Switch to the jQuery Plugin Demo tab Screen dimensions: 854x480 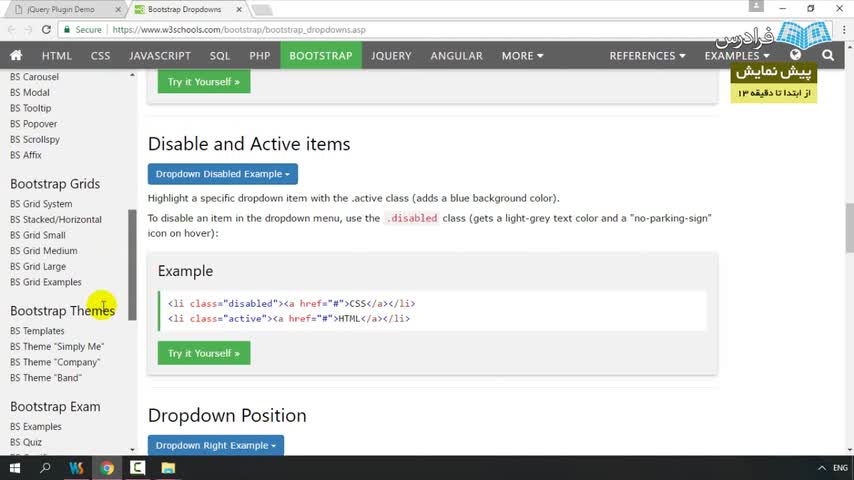(61, 9)
